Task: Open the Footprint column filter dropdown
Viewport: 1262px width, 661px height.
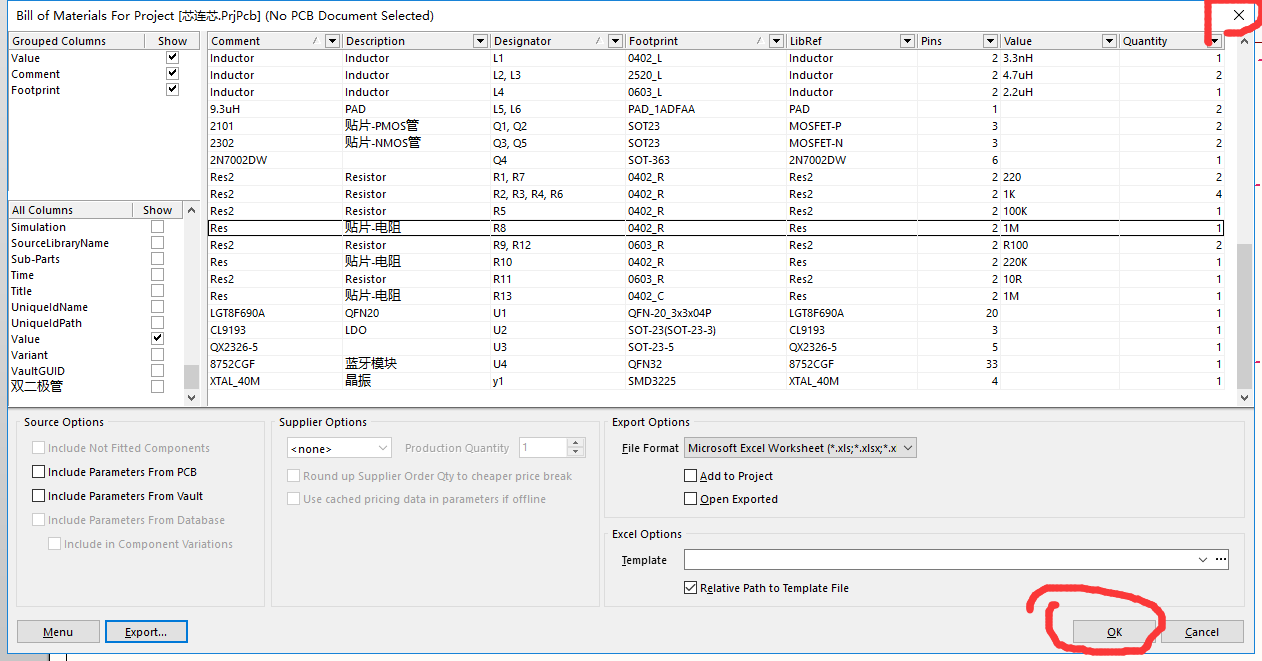Action: click(x=776, y=41)
